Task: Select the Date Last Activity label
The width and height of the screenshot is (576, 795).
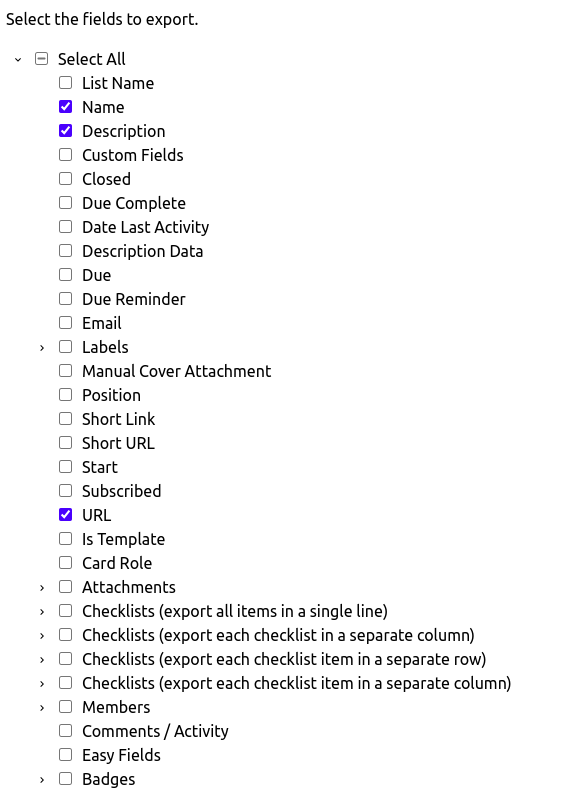Action: coord(146,227)
